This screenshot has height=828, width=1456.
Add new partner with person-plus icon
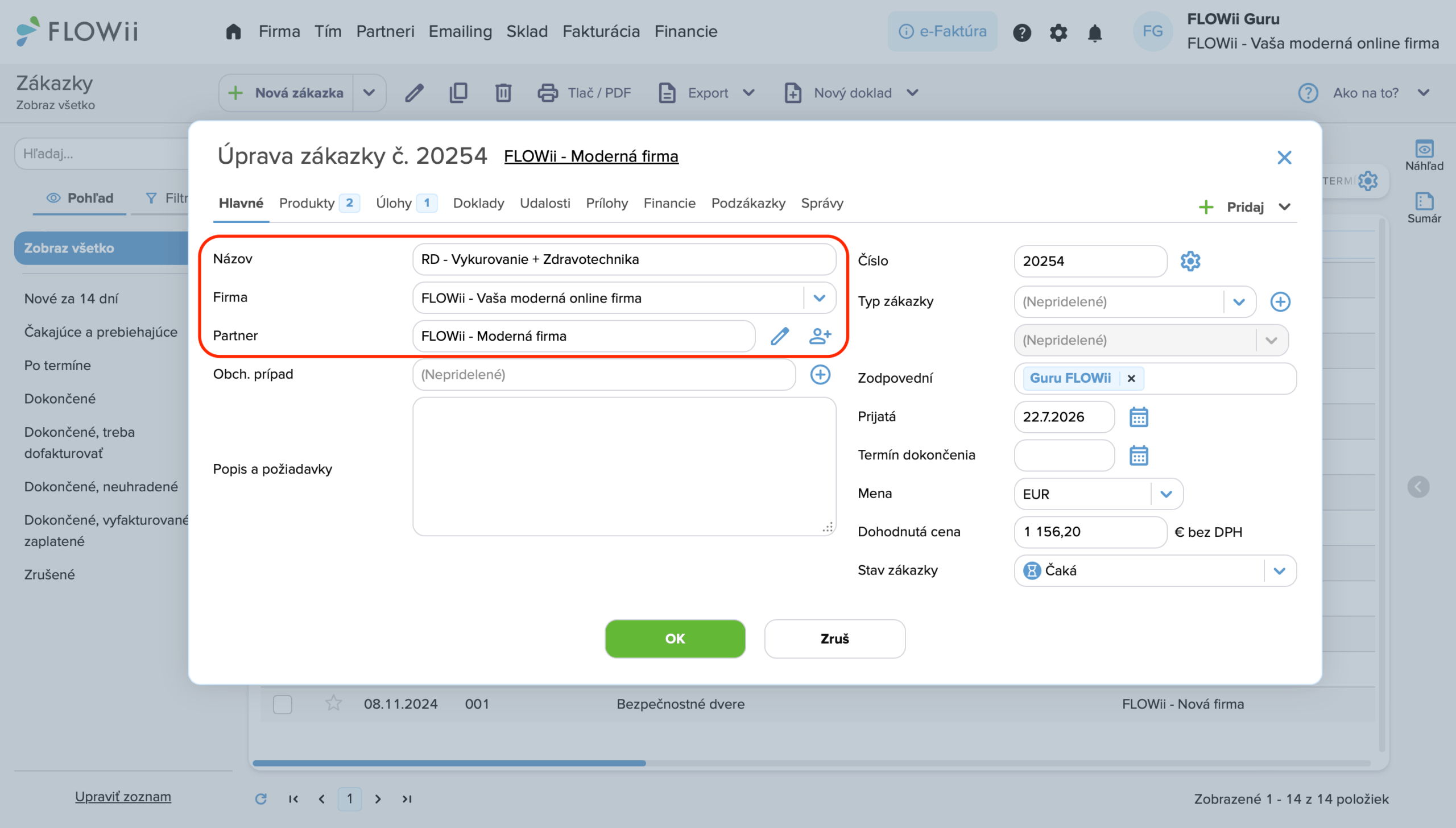click(x=820, y=336)
